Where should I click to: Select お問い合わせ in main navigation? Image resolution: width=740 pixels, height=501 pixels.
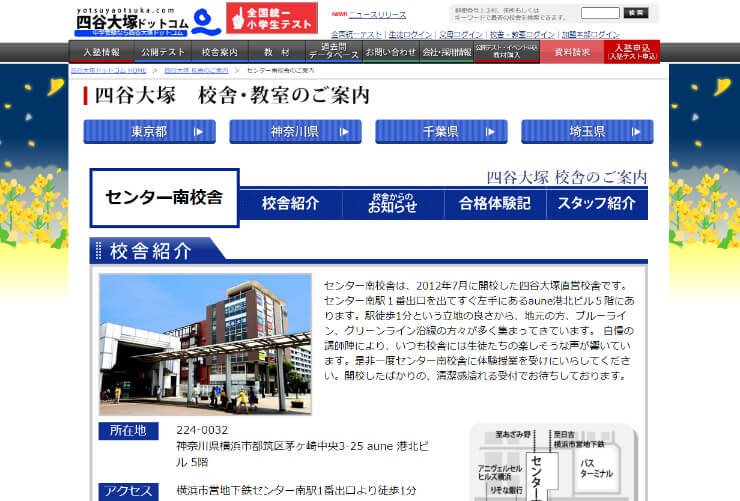click(391, 52)
